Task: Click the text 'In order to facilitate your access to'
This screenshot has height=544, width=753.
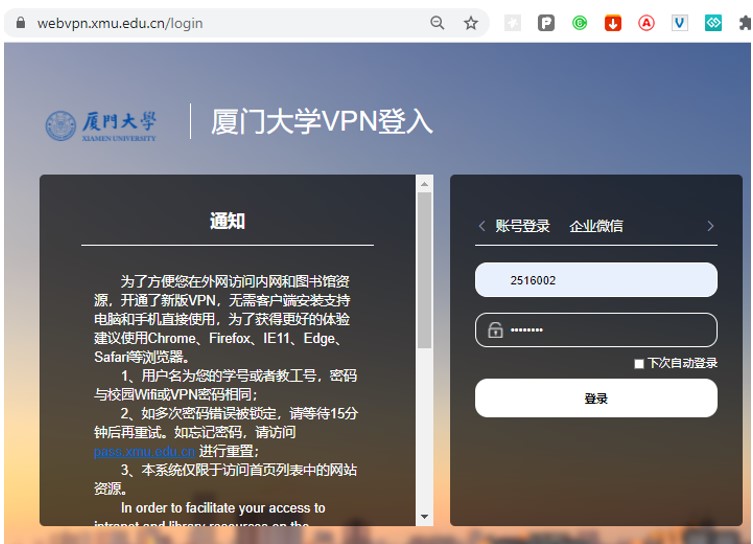Action: (223, 508)
